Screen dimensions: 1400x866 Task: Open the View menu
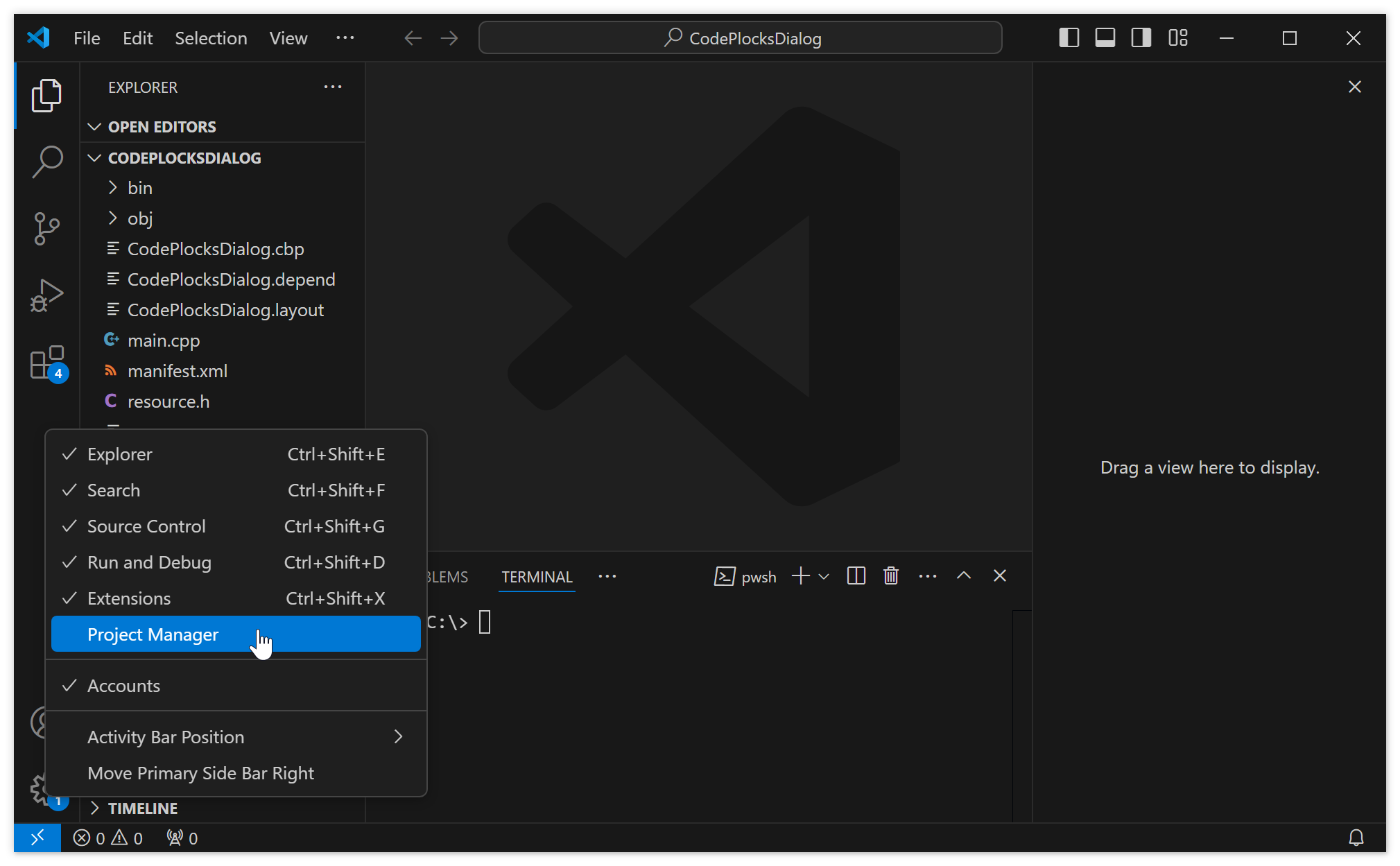pyautogui.click(x=288, y=38)
